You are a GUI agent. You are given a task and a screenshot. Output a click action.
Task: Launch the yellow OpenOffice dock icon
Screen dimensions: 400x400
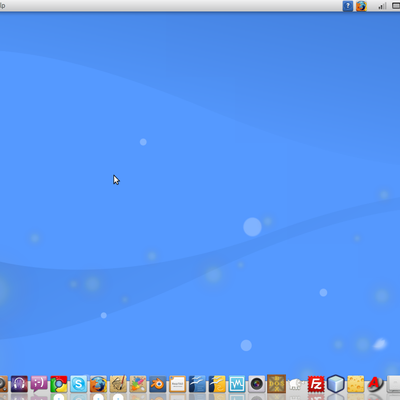(217, 384)
